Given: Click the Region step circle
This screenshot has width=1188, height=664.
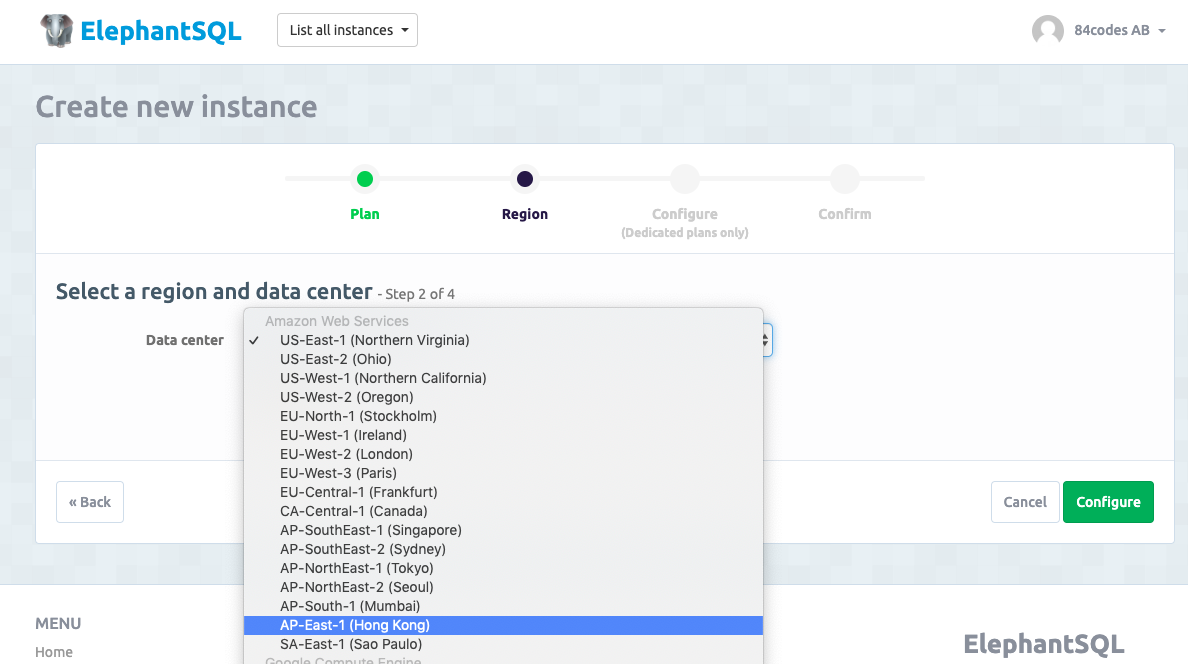Looking at the screenshot, I should tap(525, 180).
